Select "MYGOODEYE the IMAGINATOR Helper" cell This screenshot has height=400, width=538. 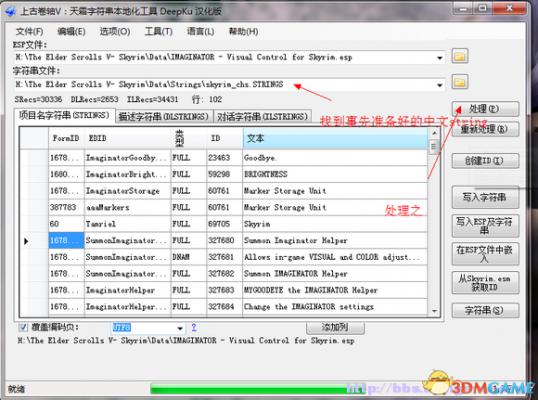(335, 290)
